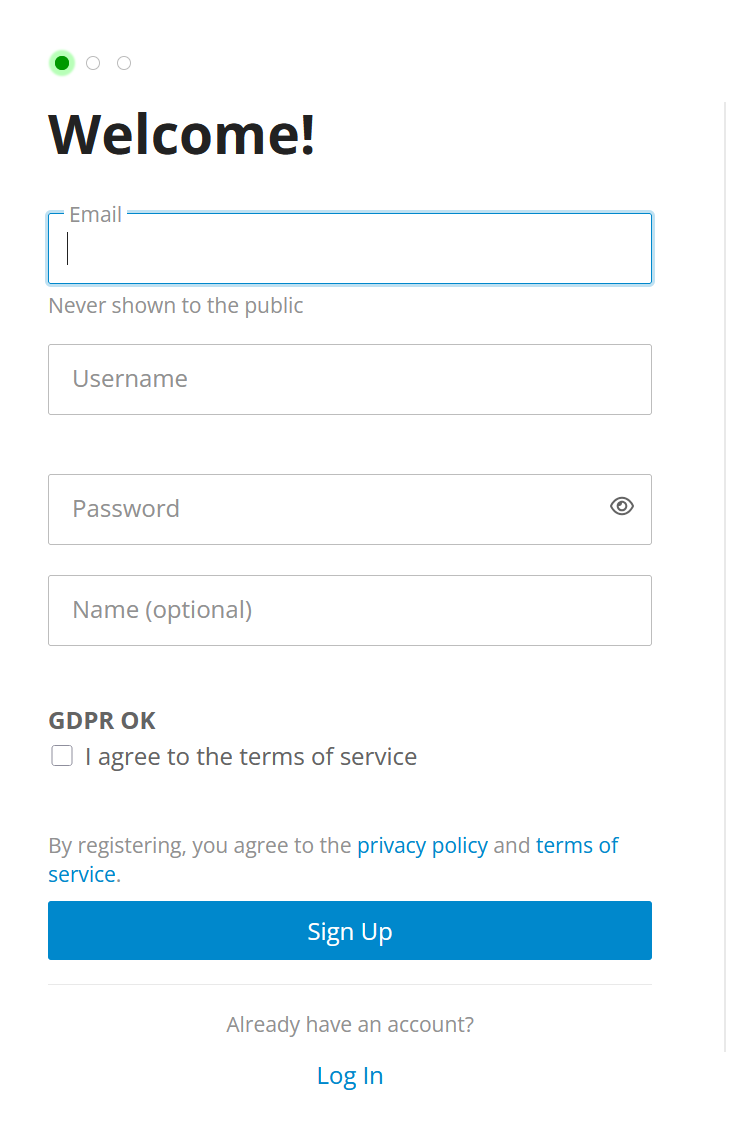Select the Name (optional) field
Screen dimensions: 736x1129
(350, 611)
